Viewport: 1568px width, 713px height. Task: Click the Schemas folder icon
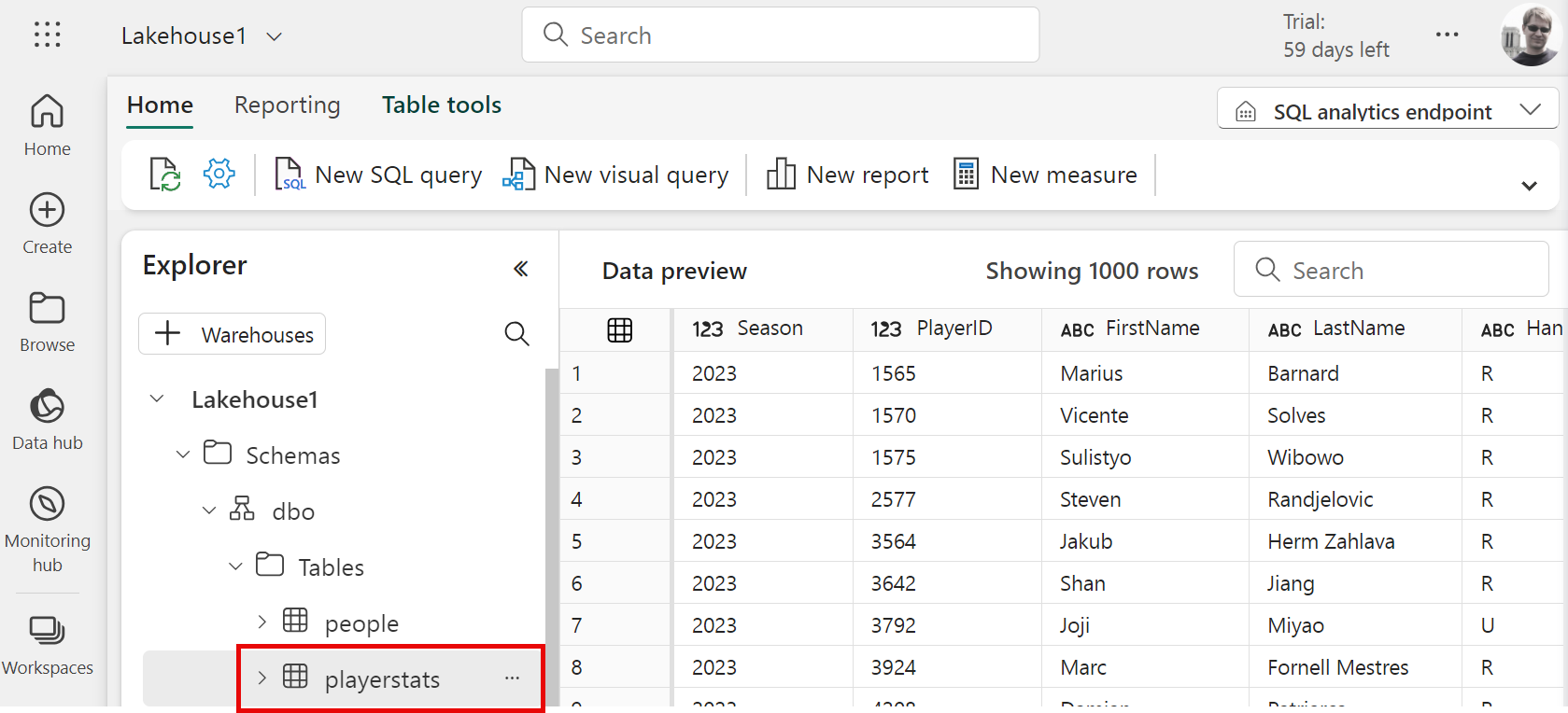[x=218, y=453]
